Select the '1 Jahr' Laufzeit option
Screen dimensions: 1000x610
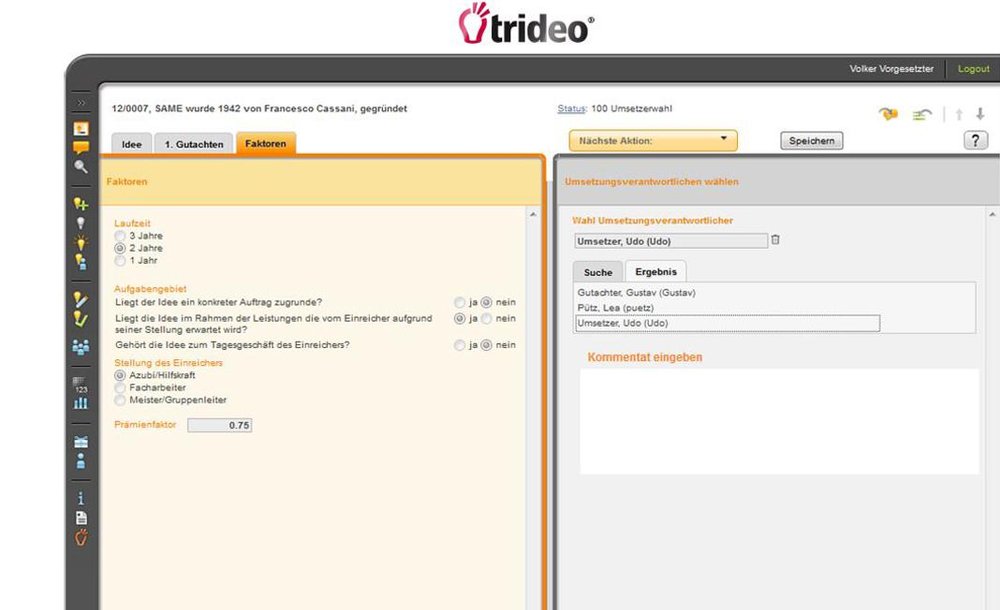tap(120, 260)
